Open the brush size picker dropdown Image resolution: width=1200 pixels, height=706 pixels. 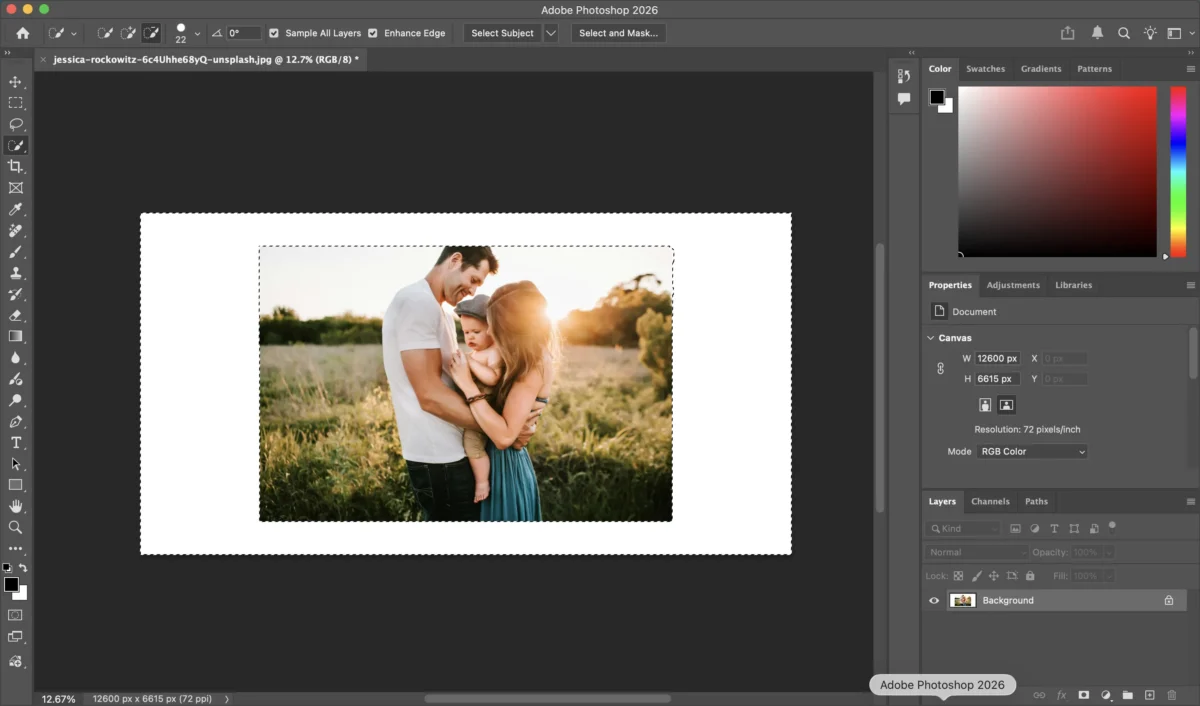197,33
